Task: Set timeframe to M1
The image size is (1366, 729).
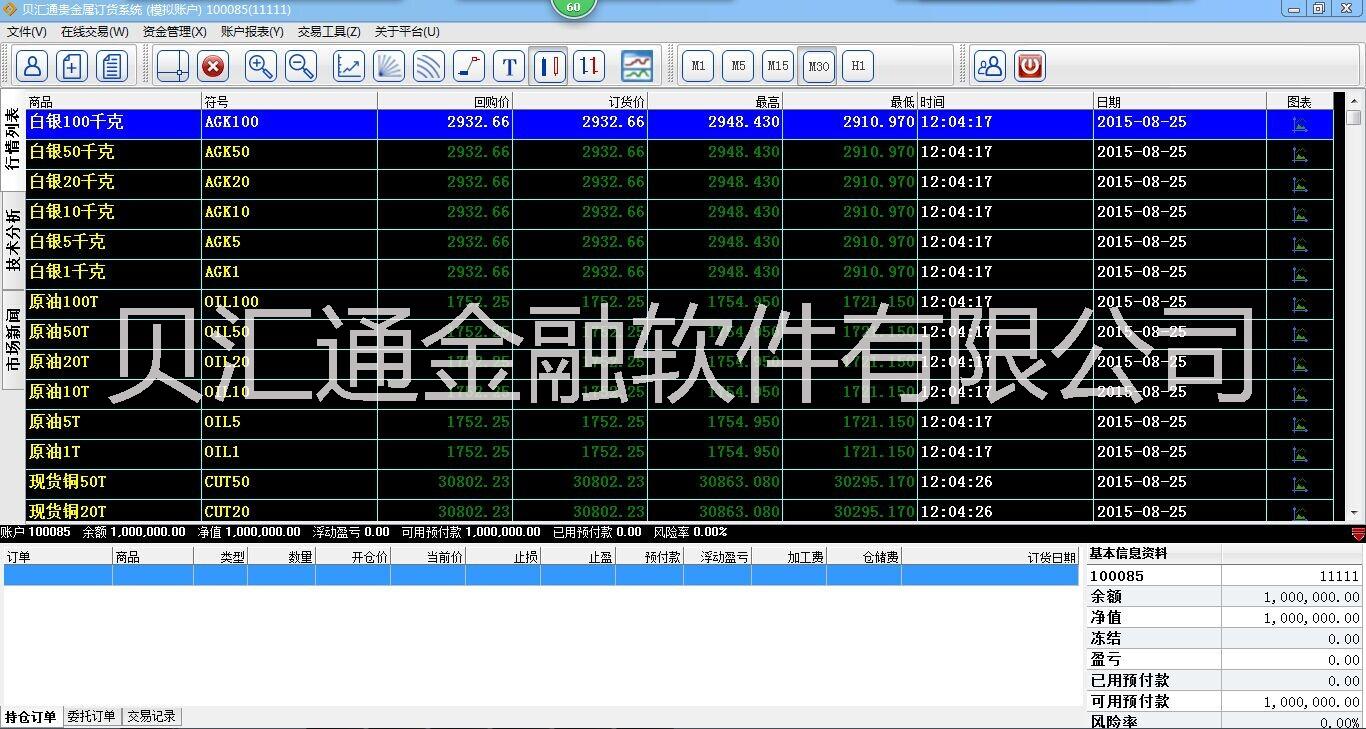Action: [698, 67]
